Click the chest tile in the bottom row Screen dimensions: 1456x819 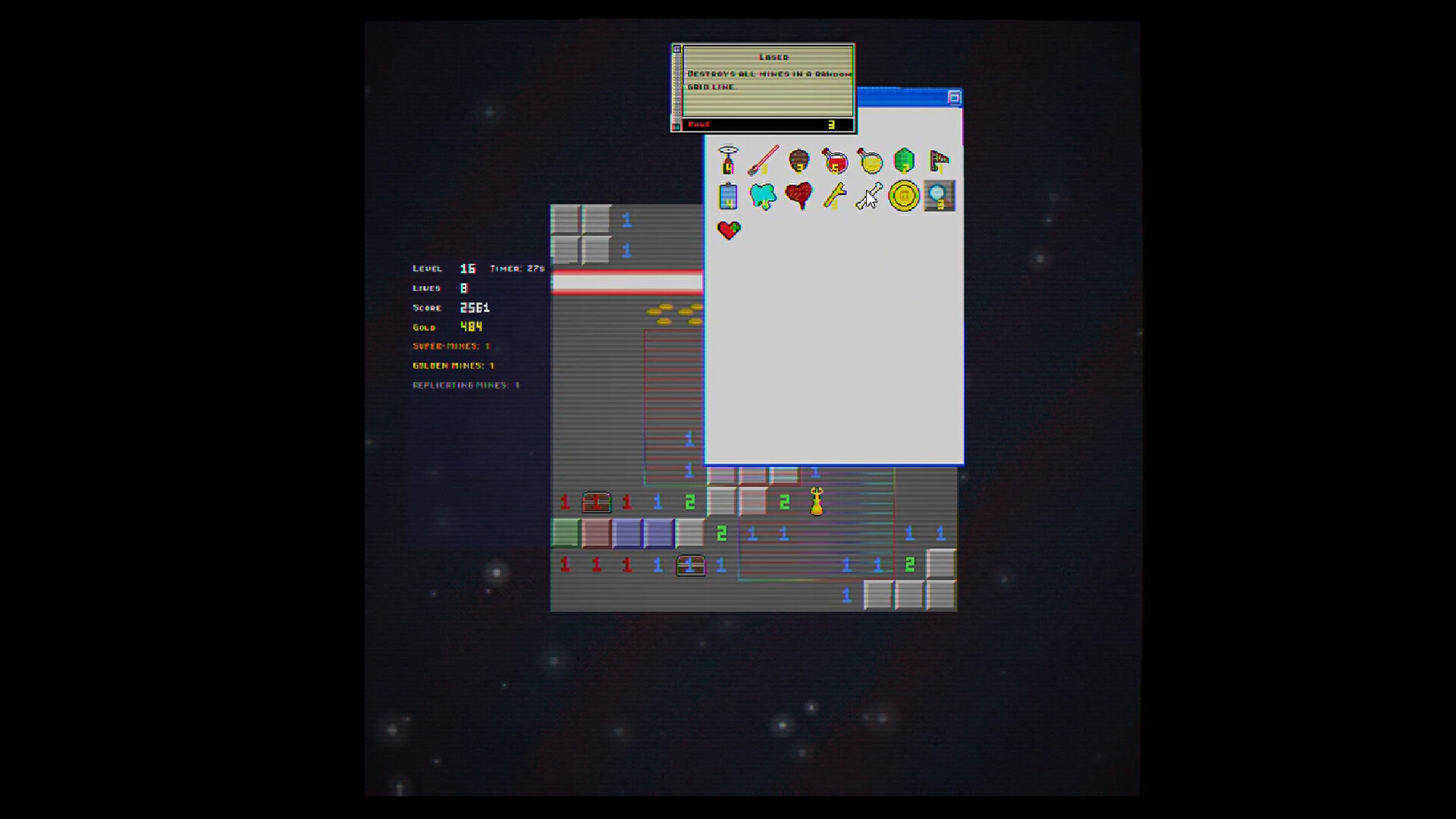point(689,563)
